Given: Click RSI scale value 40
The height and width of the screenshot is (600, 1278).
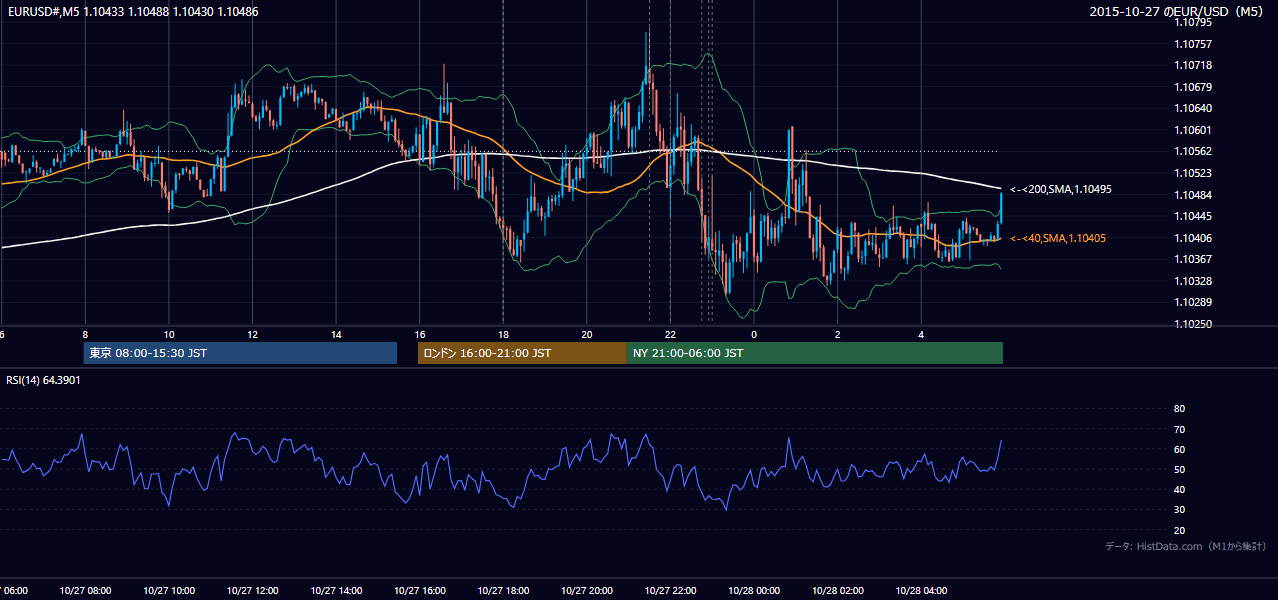Looking at the screenshot, I should tap(1179, 490).
